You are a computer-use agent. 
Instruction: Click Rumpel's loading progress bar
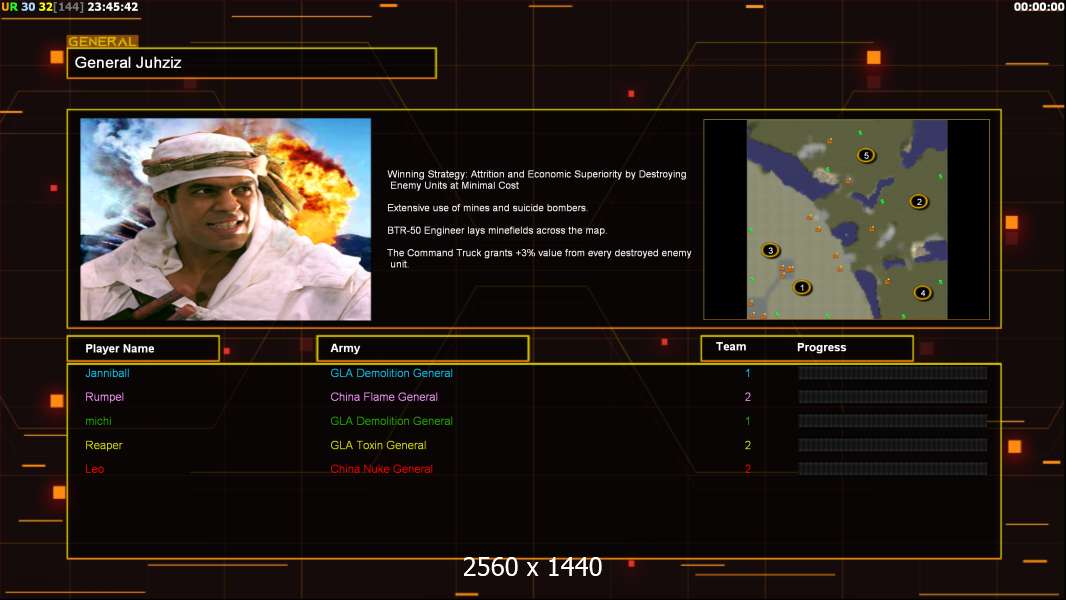point(893,397)
